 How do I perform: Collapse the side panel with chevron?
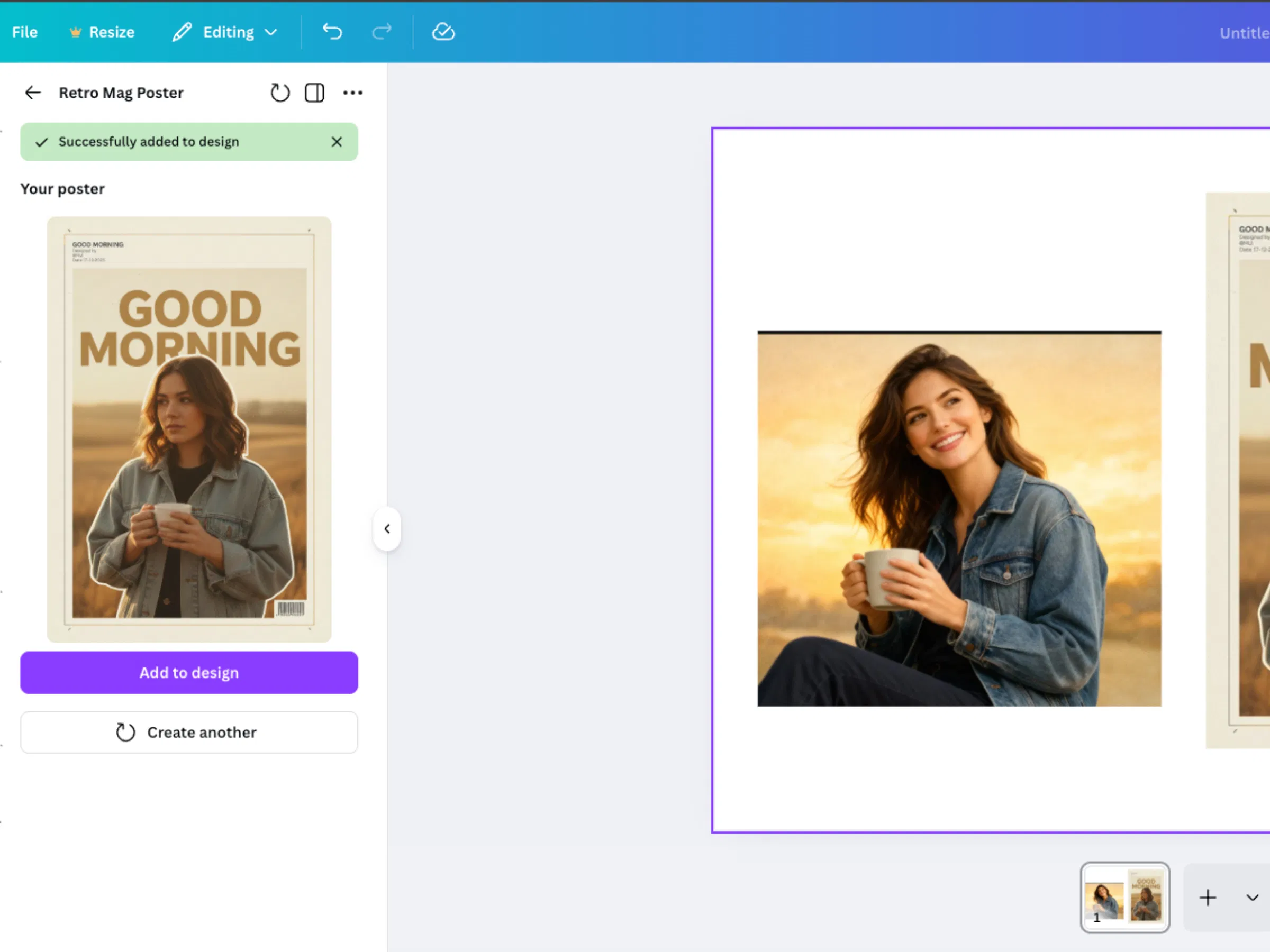click(x=387, y=528)
